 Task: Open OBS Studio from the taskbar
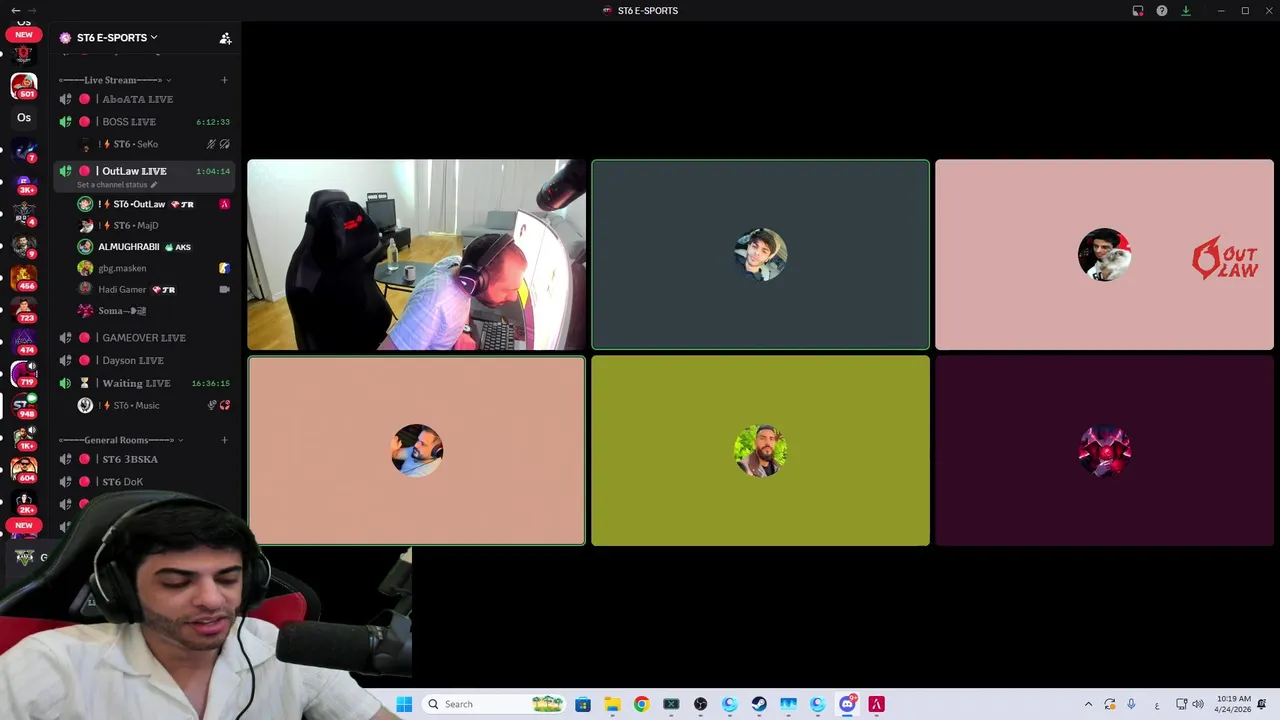[x=700, y=704]
